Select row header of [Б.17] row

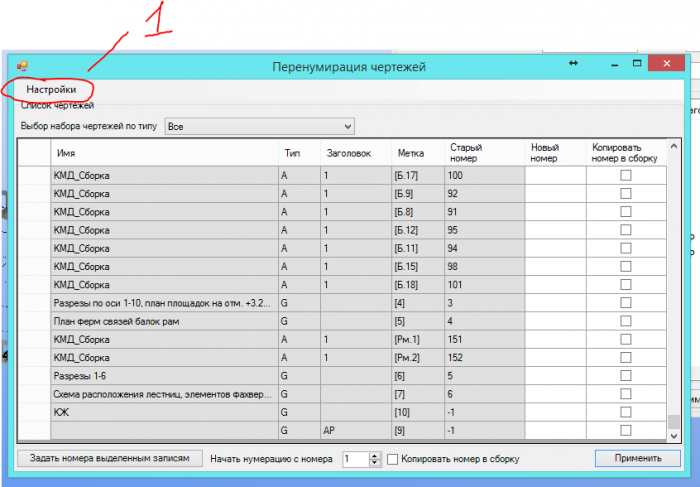[x=34, y=175]
